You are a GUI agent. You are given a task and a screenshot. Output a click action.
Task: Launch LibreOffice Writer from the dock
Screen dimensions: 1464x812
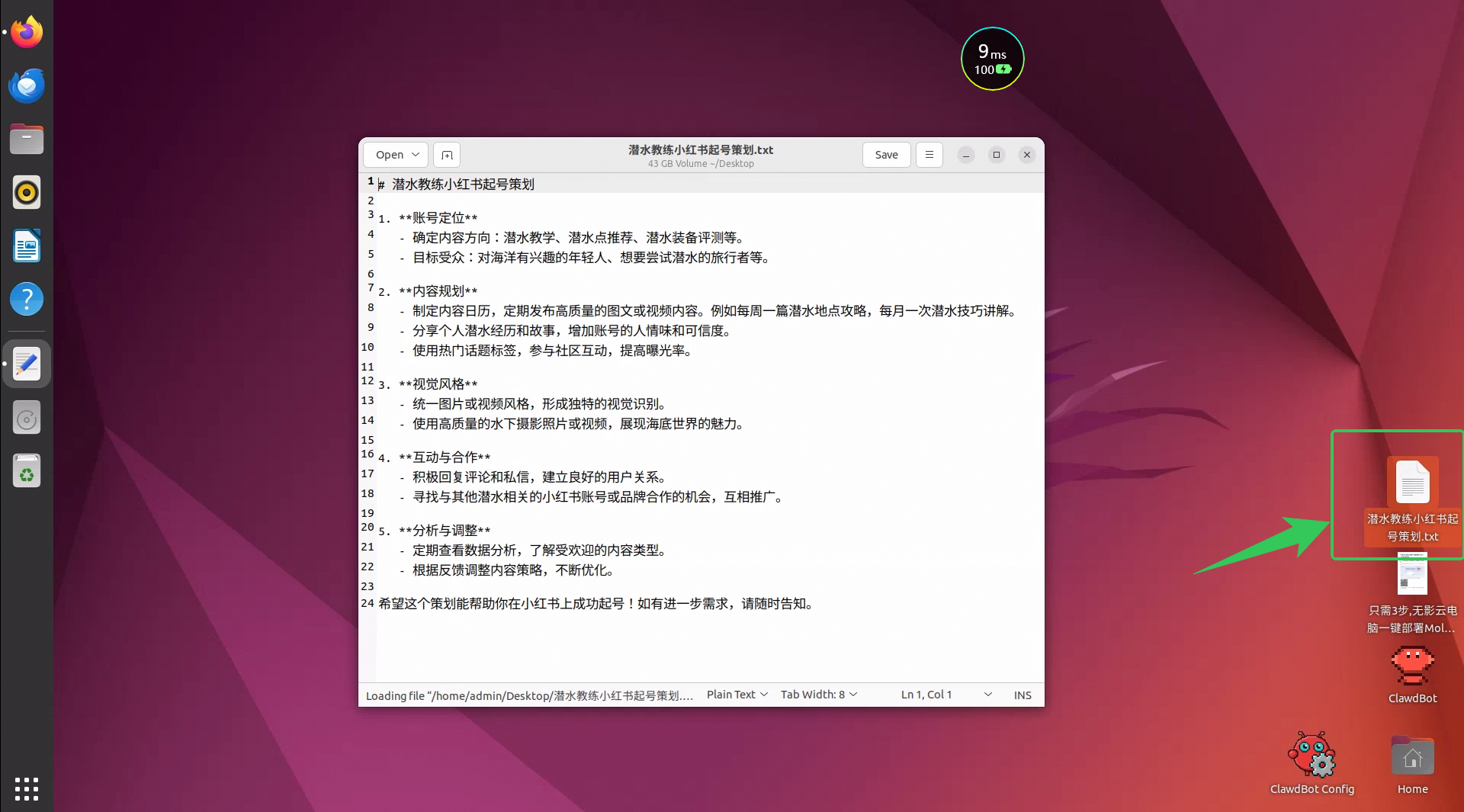[x=27, y=246]
